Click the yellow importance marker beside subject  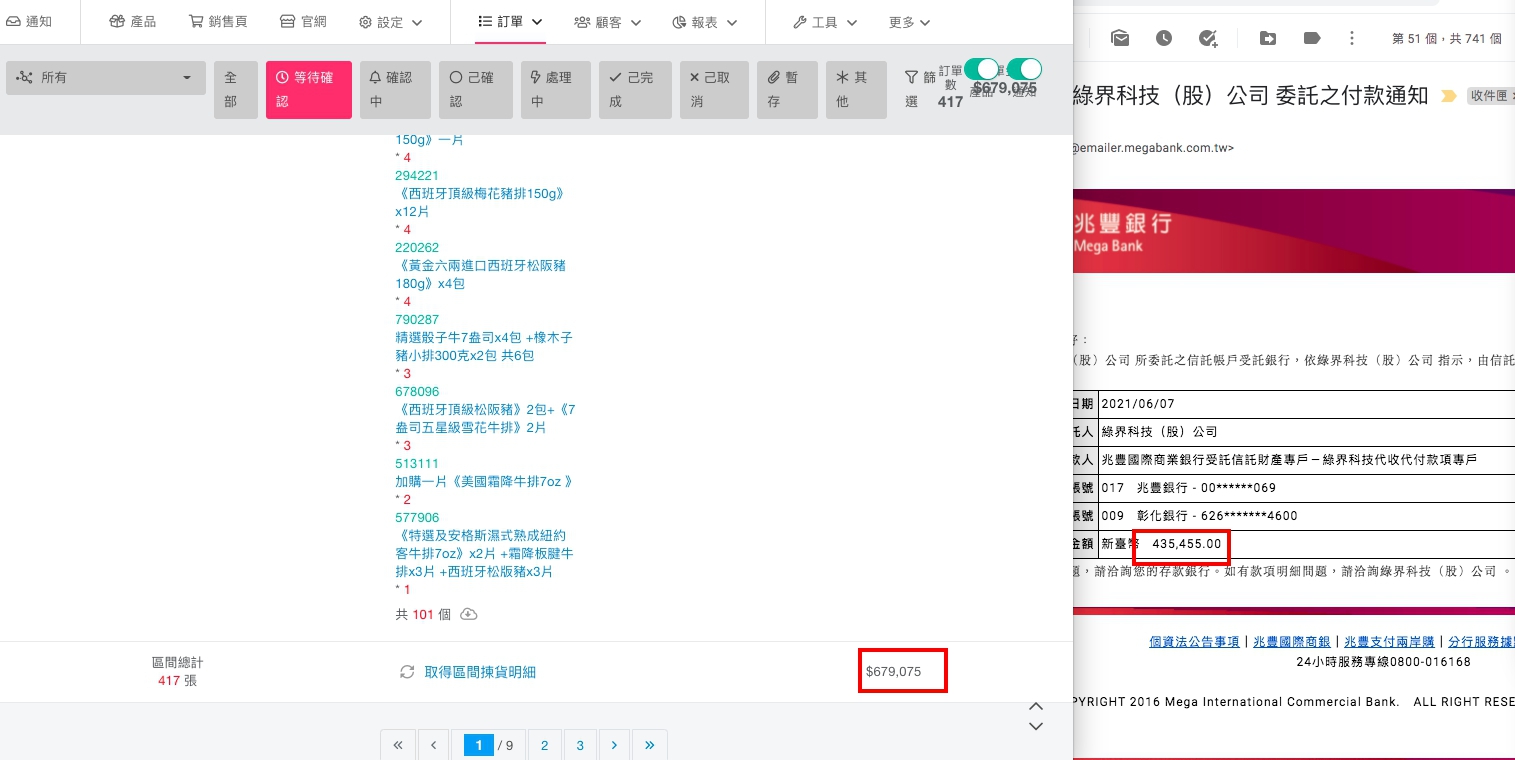click(x=1447, y=96)
